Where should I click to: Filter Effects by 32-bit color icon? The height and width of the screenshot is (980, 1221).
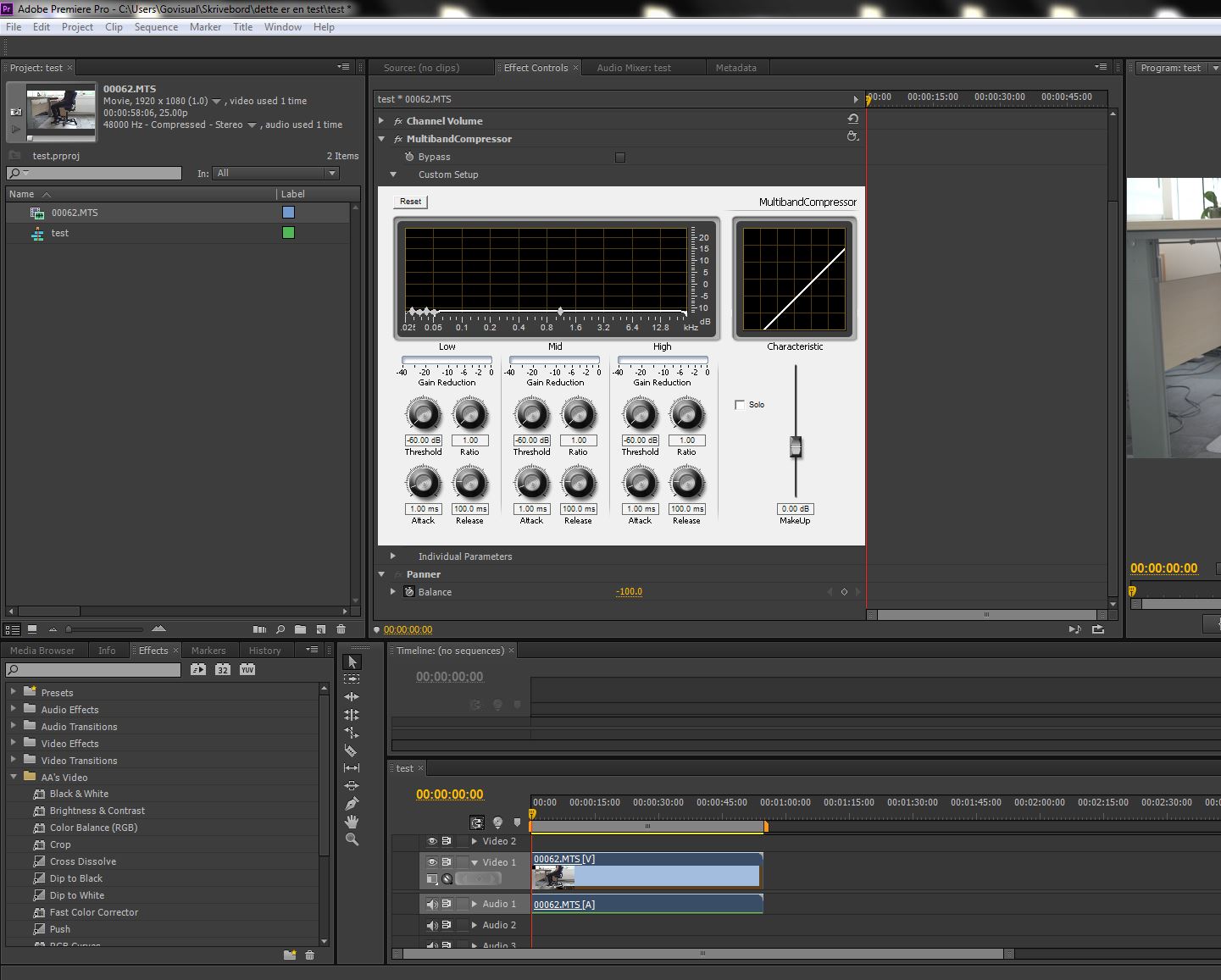(x=223, y=669)
